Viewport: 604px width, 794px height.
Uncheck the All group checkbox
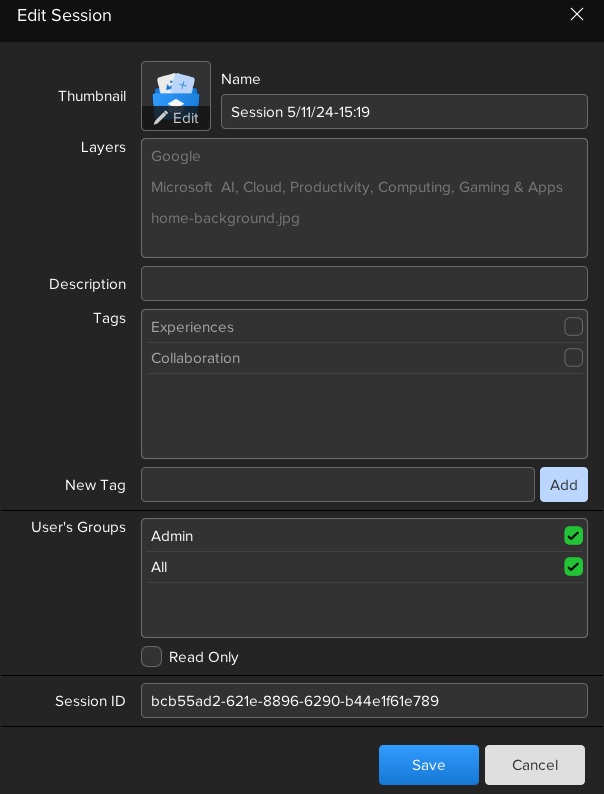pyautogui.click(x=573, y=567)
